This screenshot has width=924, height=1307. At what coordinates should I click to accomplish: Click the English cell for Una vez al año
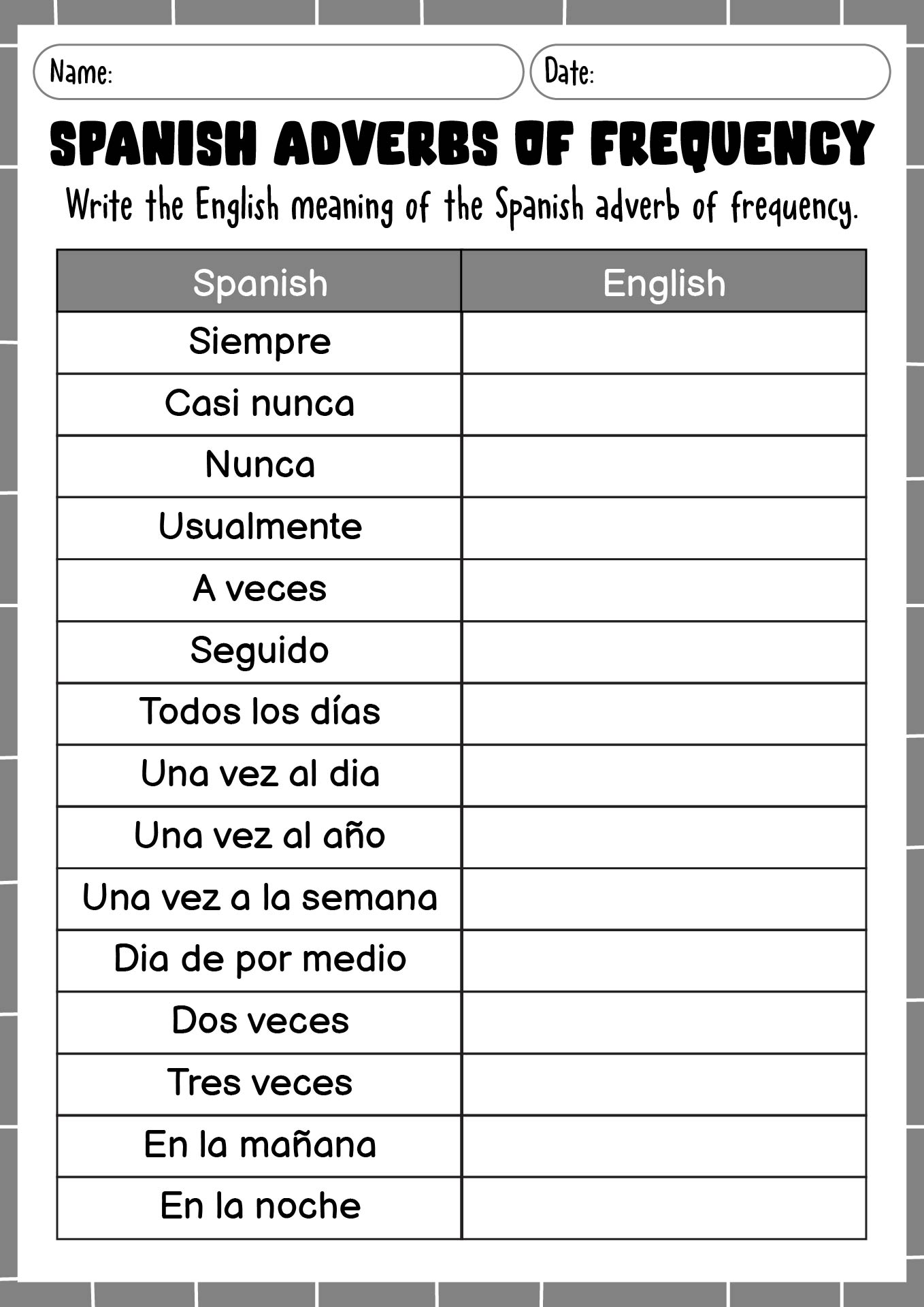[663, 837]
